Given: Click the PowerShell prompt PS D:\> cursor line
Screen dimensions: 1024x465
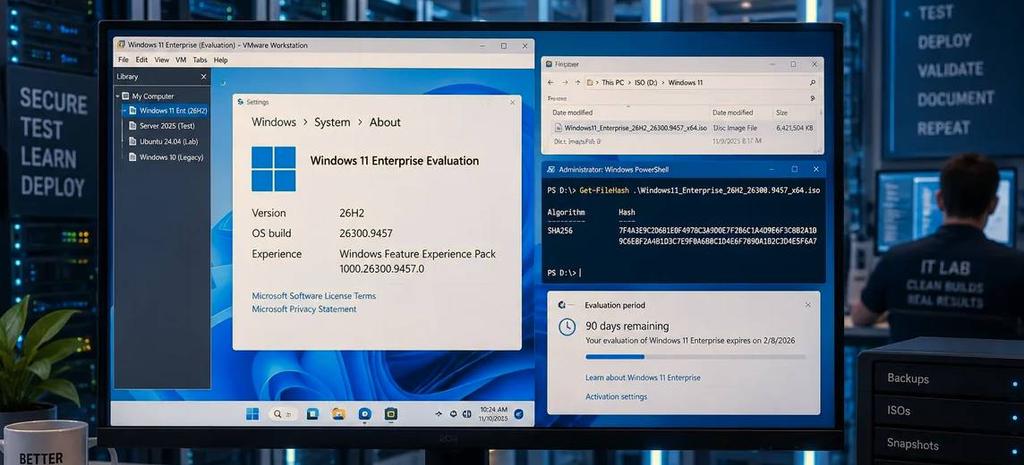Looking at the screenshot, I should tap(564, 272).
